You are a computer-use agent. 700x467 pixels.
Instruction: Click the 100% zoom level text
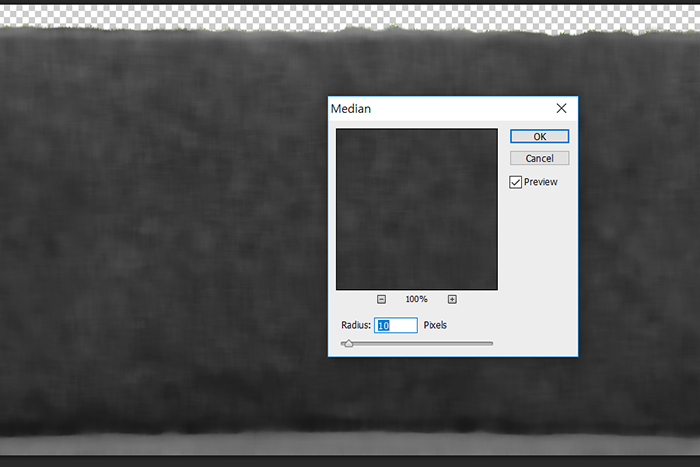tap(417, 299)
